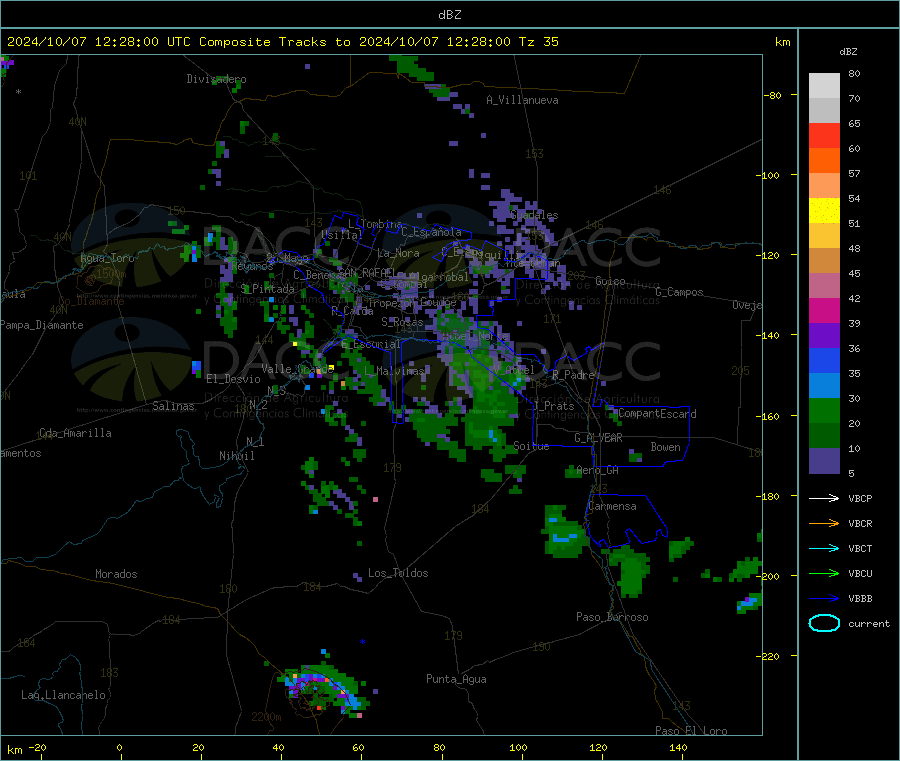Click the 'Salinas' map label
Viewport: 900px width, 761px height.
click(173, 406)
